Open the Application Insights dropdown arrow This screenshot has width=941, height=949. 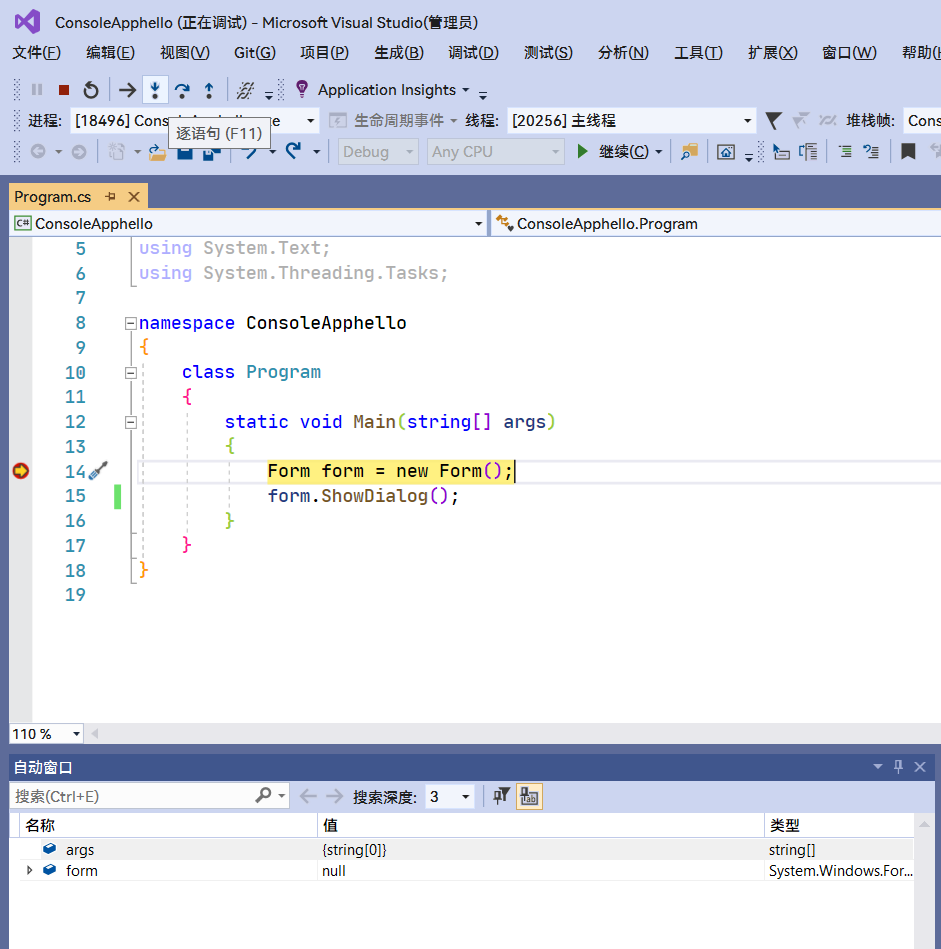[x=465, y=90]
